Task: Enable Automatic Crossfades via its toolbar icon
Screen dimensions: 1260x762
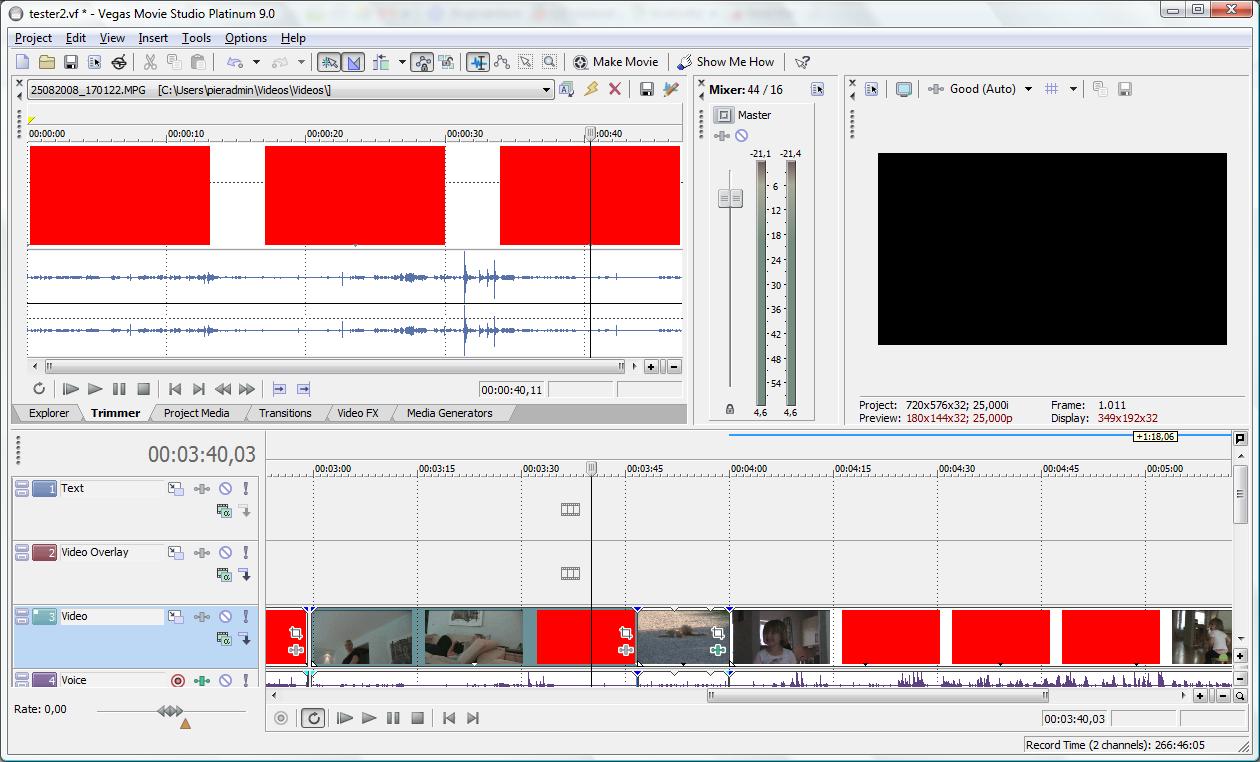Action: pos(354,62)
